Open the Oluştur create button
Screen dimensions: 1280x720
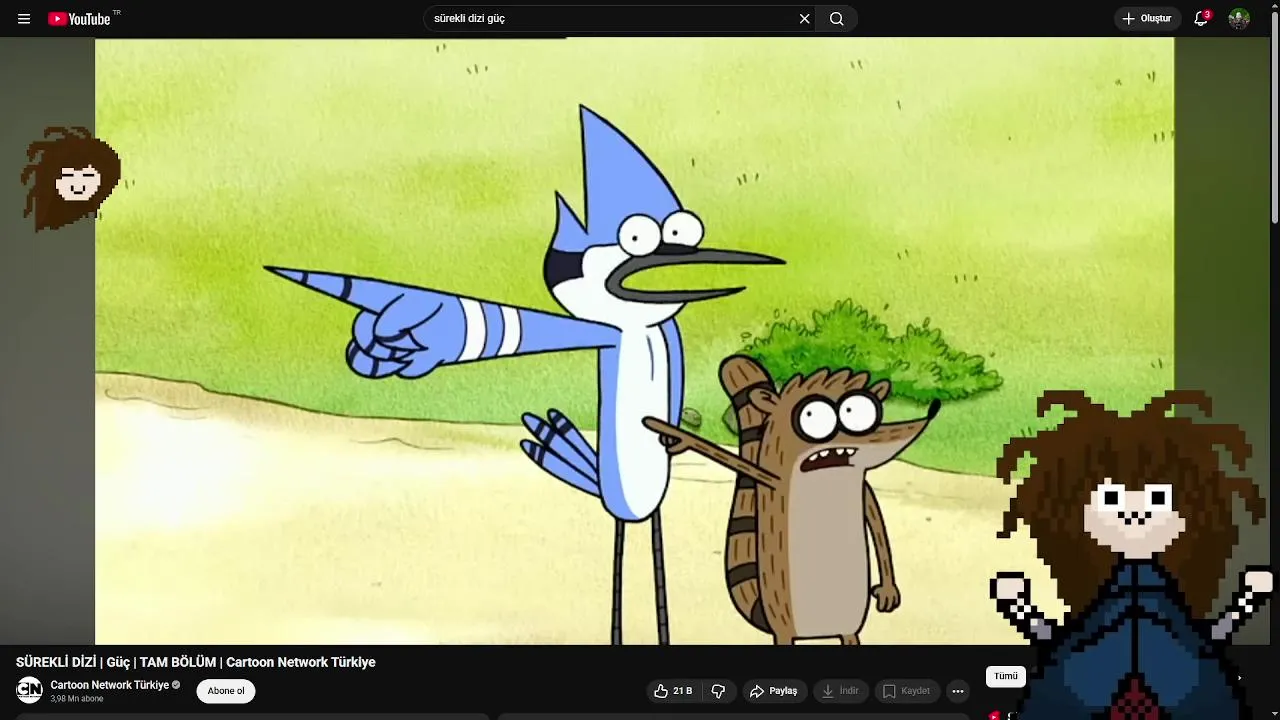click(x=1147, y=19)
